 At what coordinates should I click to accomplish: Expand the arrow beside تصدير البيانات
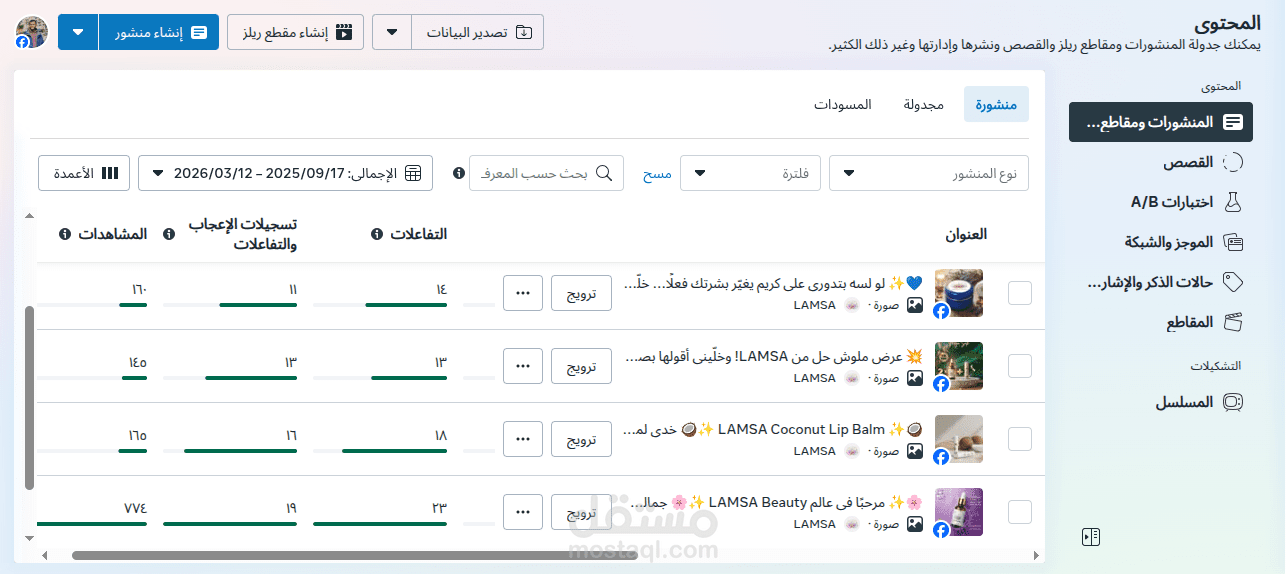(x=392, y=32)
